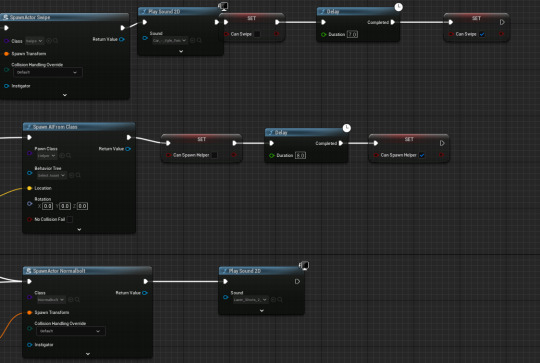Click the exec input pin of top Play Sound 2D
Screen dimensions: 540x363
pos(145,22)
